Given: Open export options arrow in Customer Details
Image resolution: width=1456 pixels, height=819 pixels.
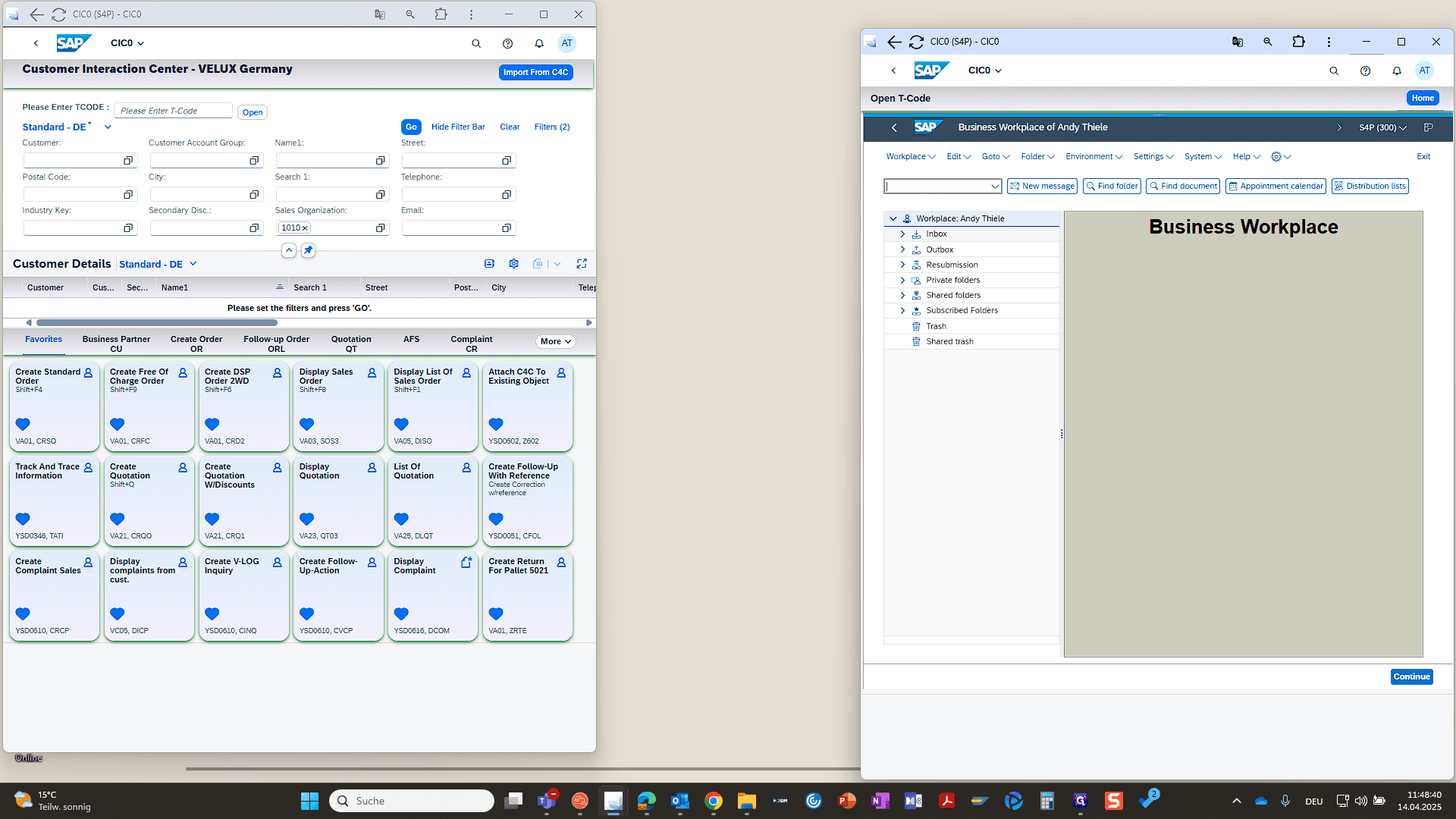Looking at the screenshot, I should (557, 264).
